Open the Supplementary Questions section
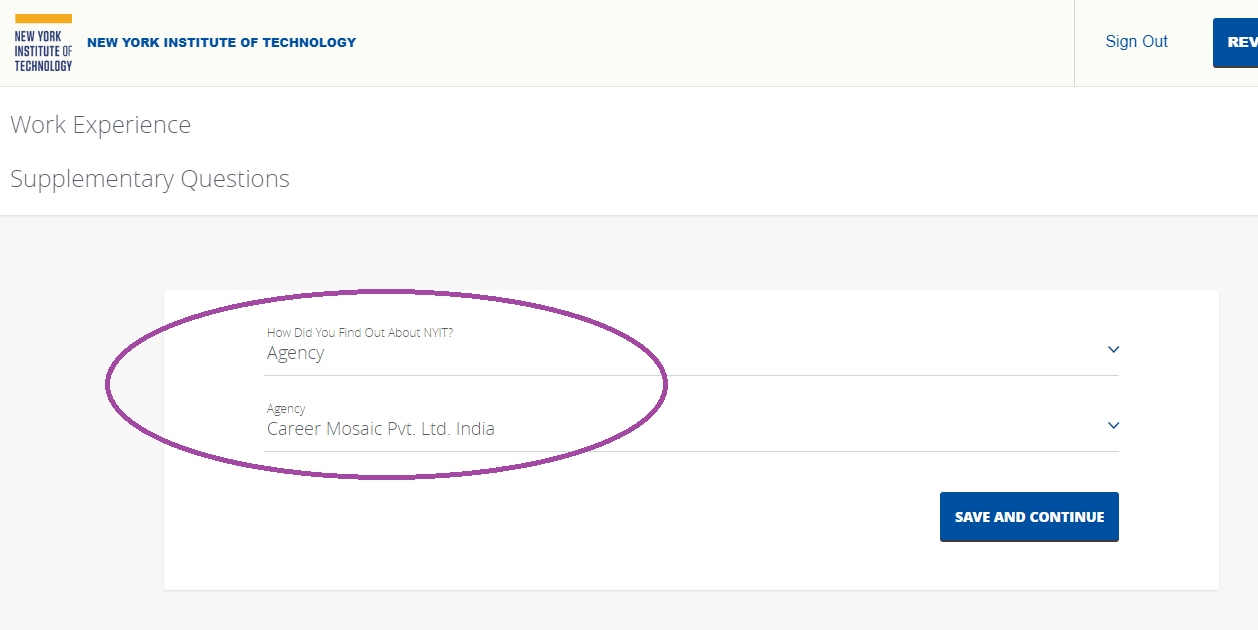1258x630 pixels. (150, 179)
